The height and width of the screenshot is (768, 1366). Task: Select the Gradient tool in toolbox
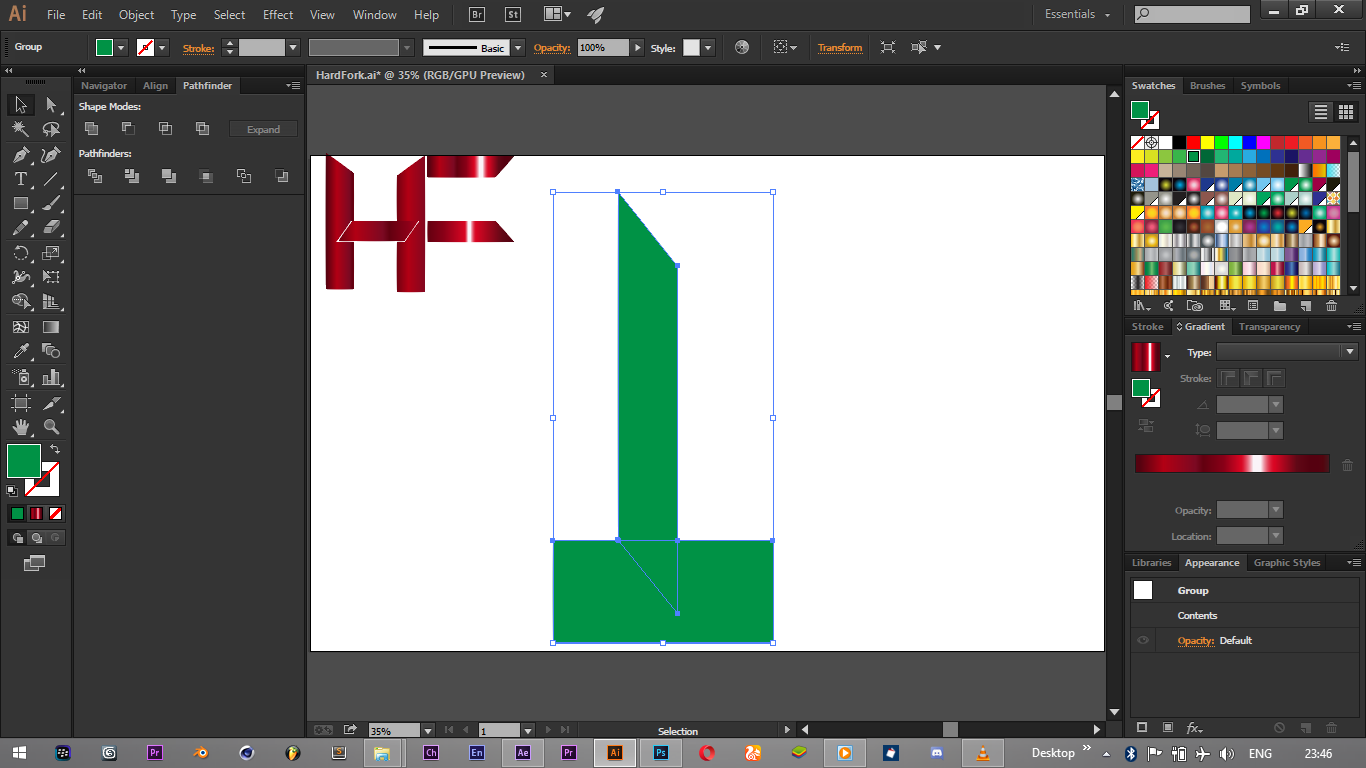51,327
